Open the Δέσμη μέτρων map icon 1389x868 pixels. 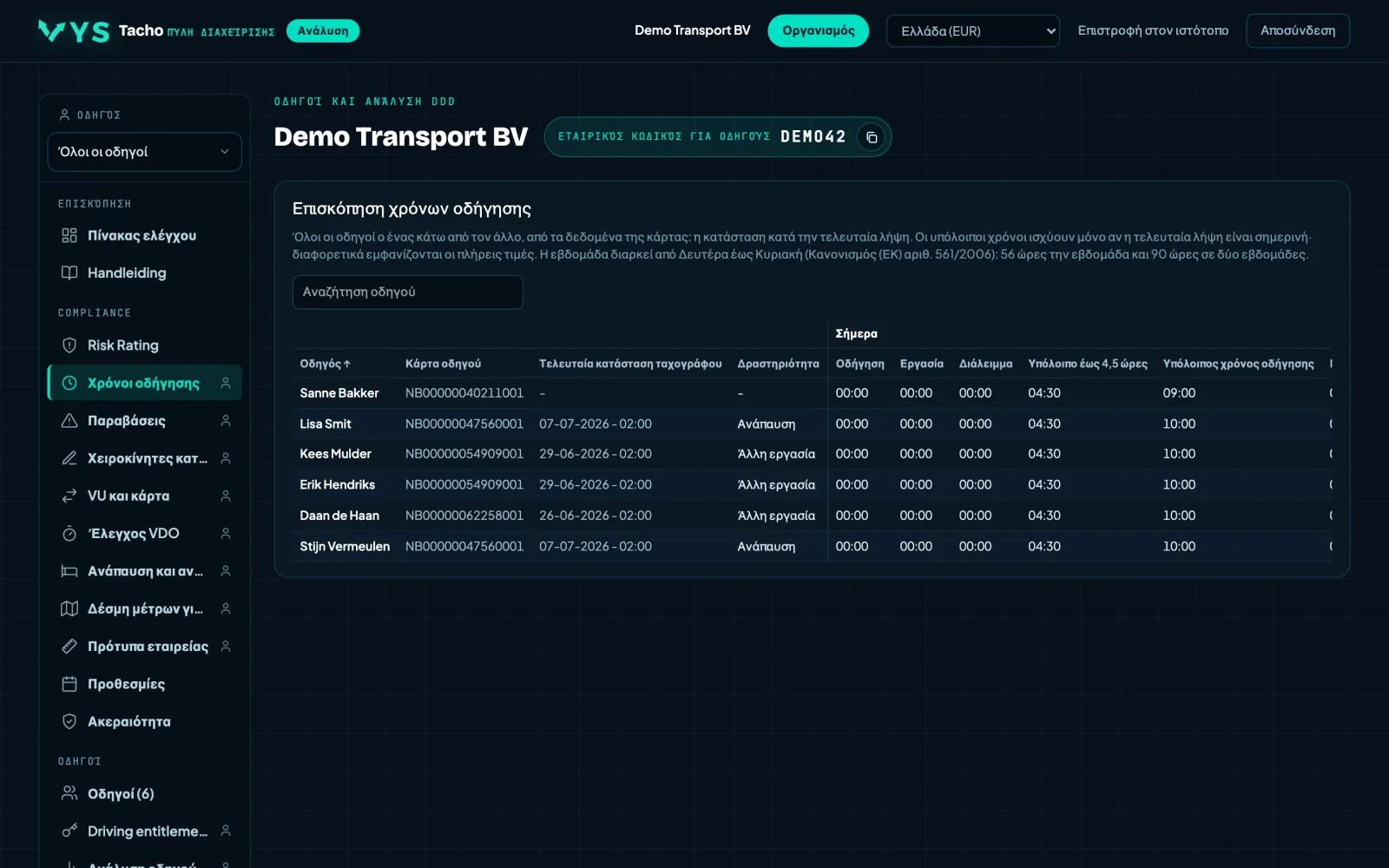(x=69, y=608)
